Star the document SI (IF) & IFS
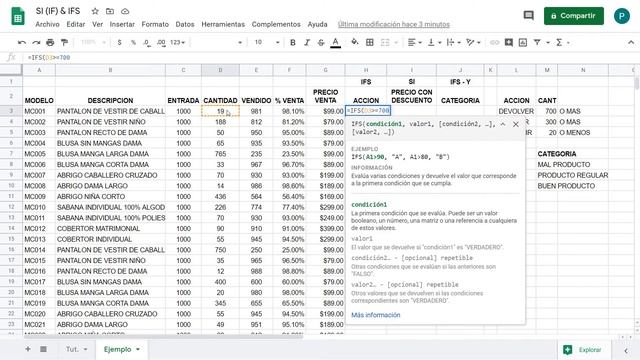The width and height of the screenshot is (640, 360). tap(95, 11)
